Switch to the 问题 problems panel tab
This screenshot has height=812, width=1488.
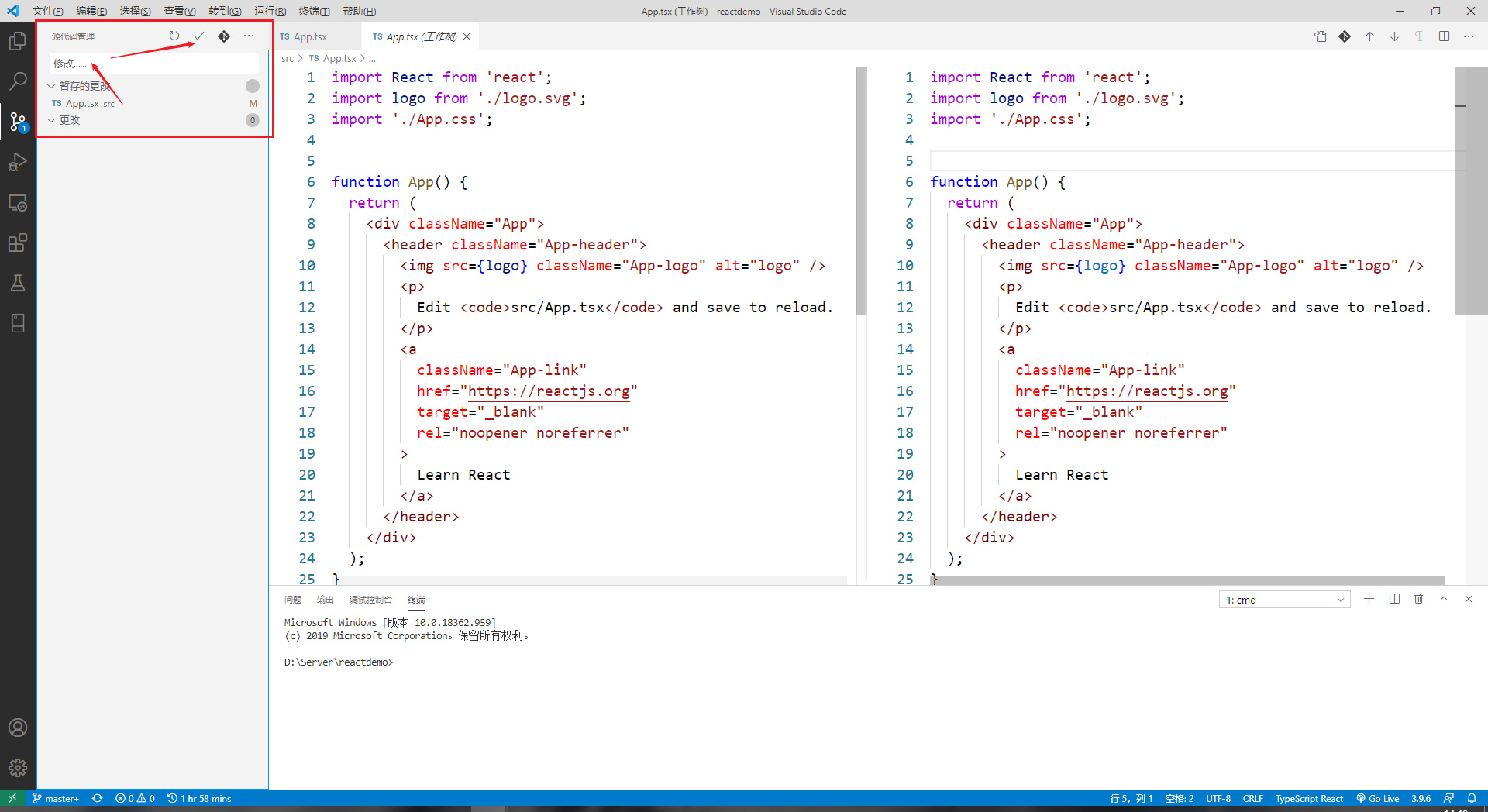(292, 600)
